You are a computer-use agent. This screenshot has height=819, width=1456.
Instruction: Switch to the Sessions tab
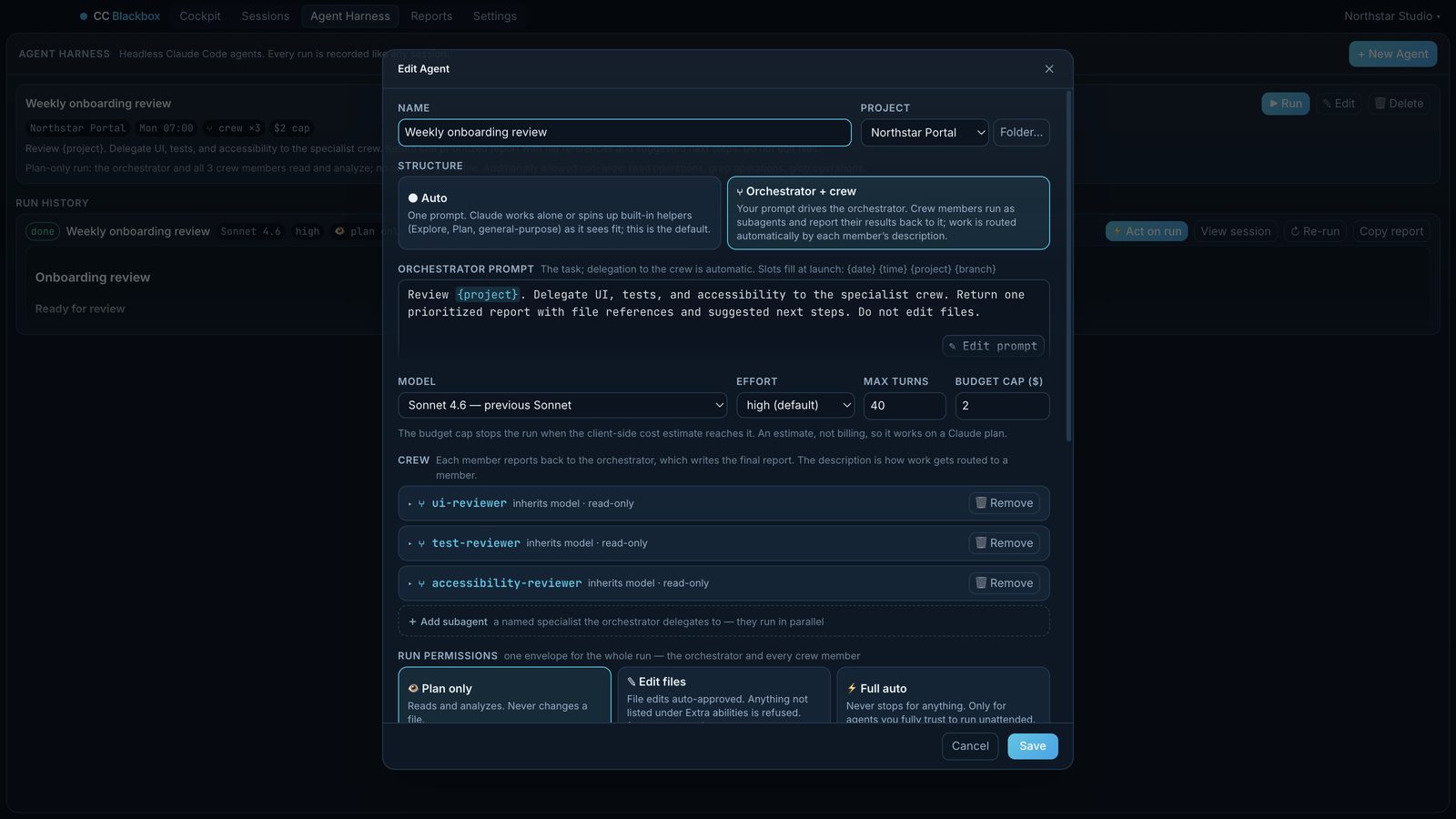coord(266,16)
